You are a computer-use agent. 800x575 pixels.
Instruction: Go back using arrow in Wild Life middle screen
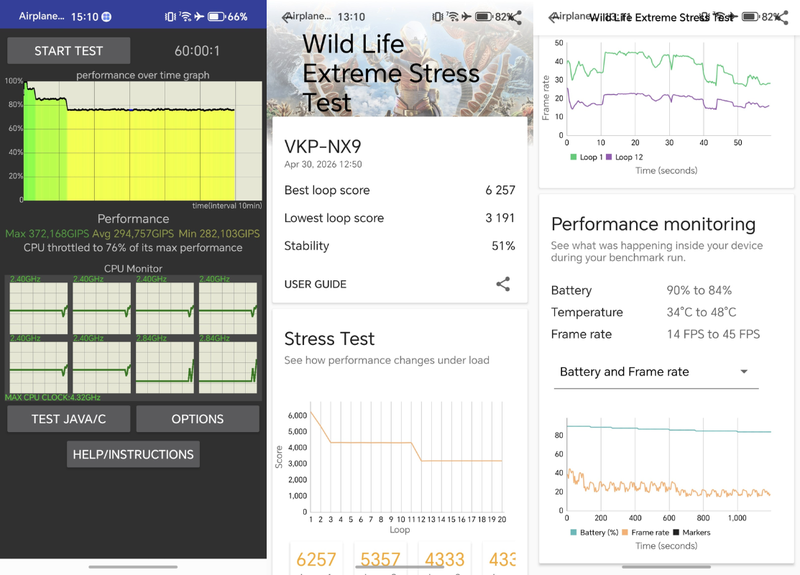288,17
